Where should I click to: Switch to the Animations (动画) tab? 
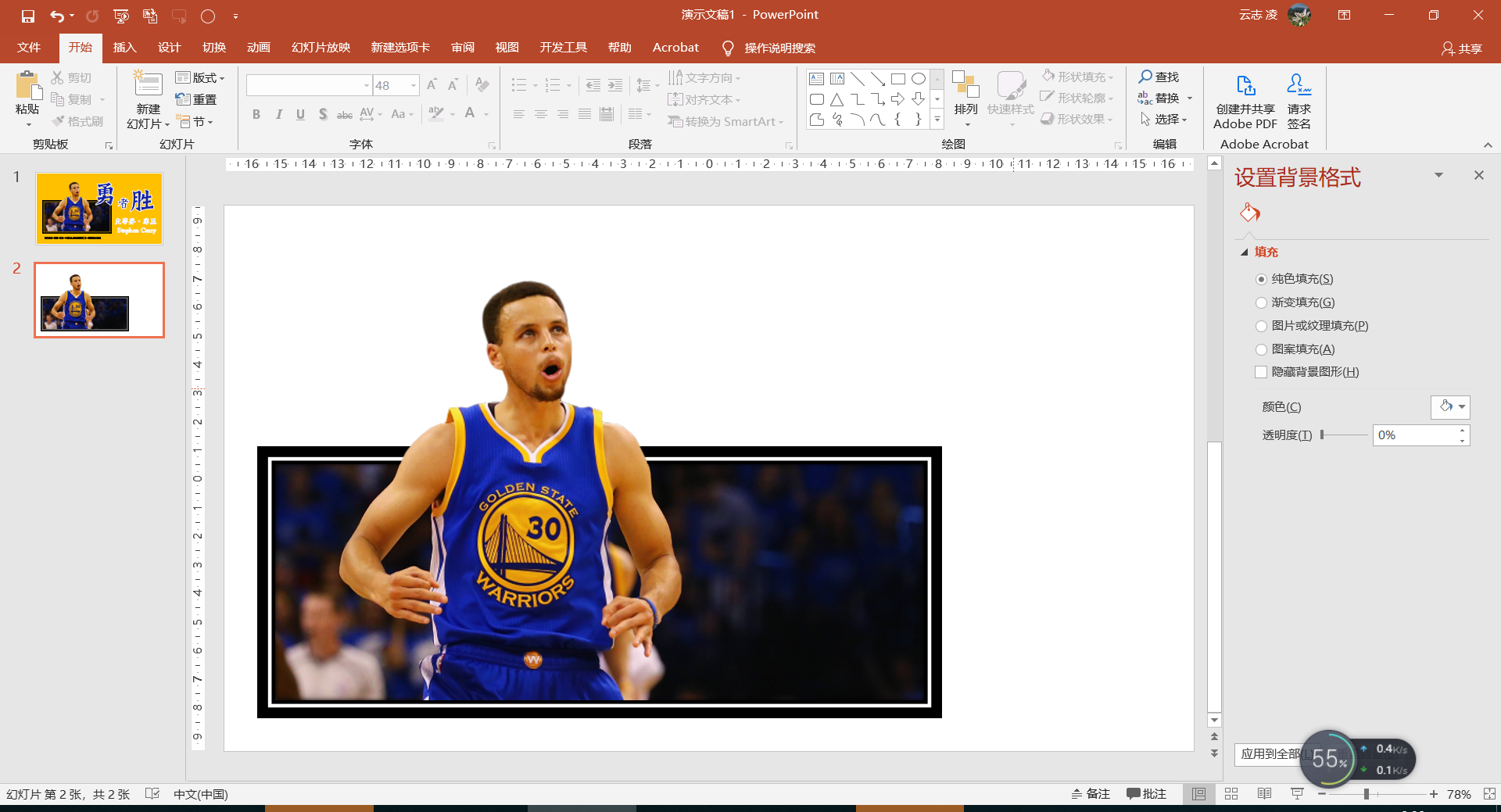pyautogui.click(x=259, y=48)
